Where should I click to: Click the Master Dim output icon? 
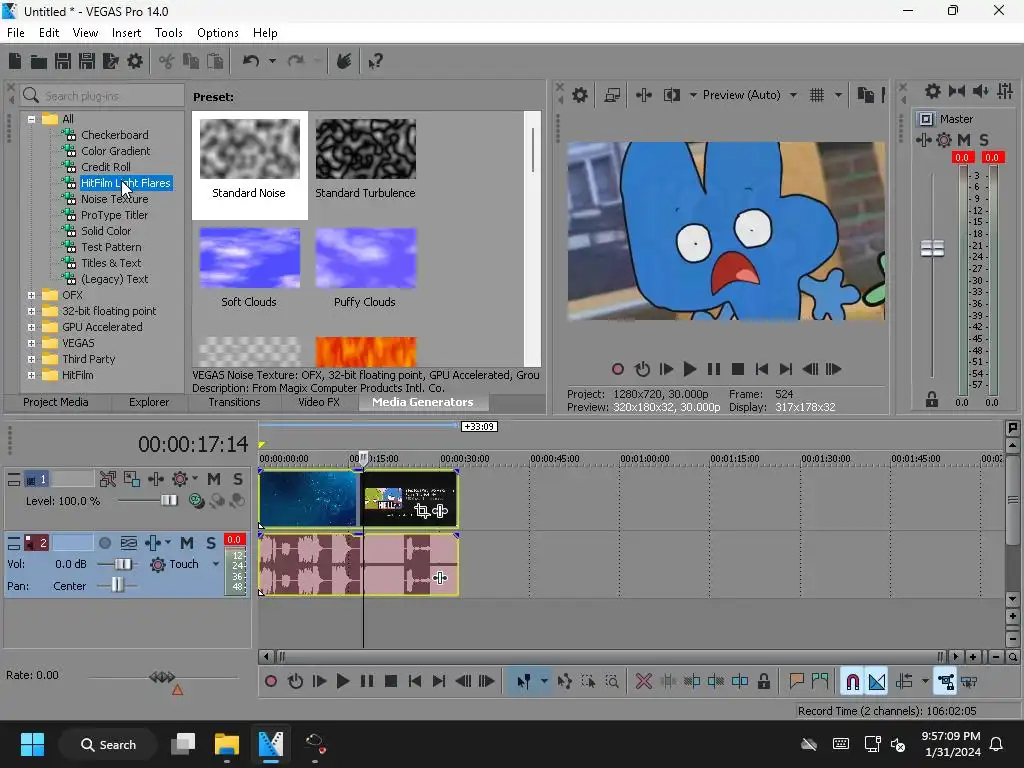(x=980, y=91)
